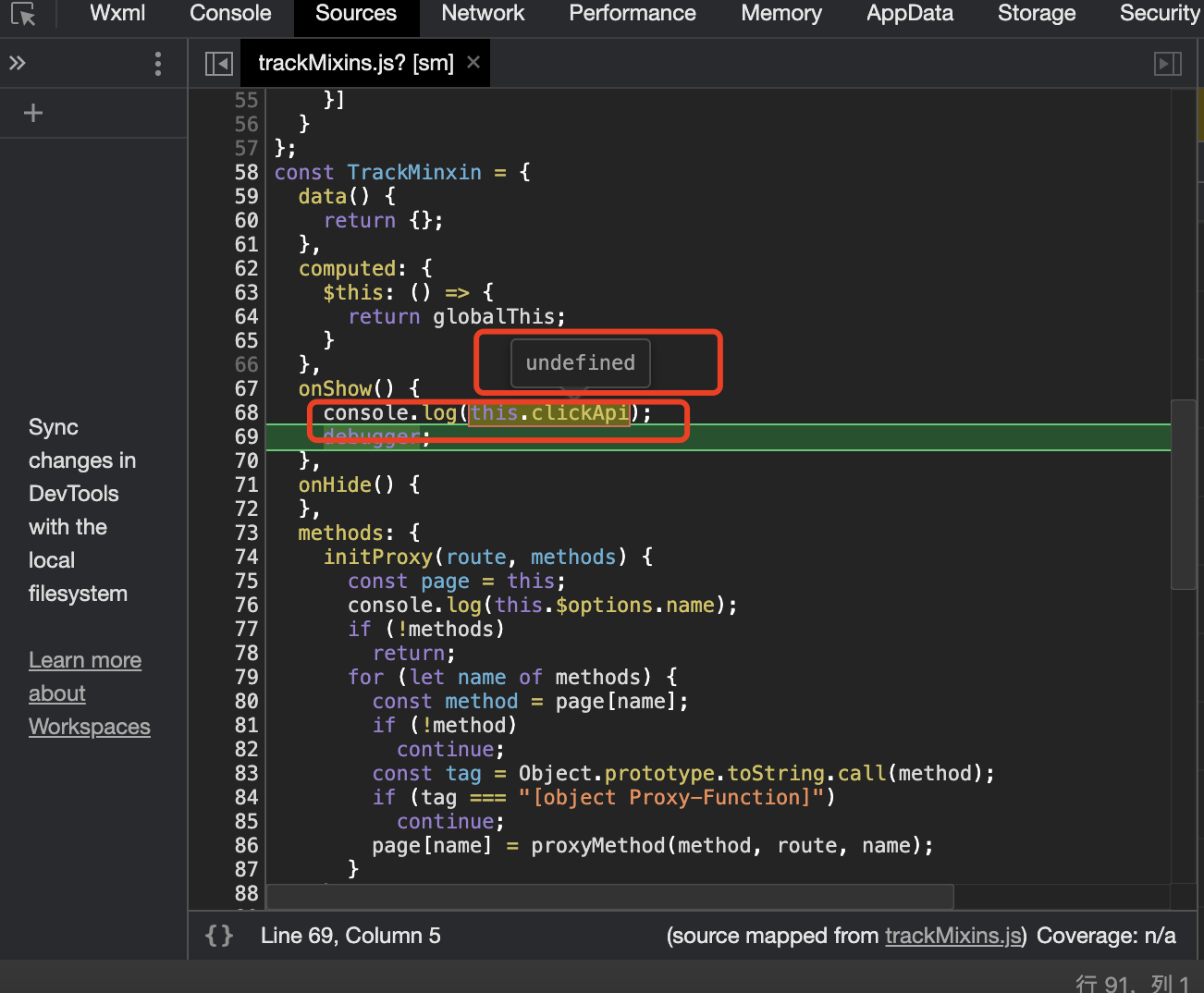Open the Wxml tab
The width and height of the screenshot is (1204, 993).
117,13
